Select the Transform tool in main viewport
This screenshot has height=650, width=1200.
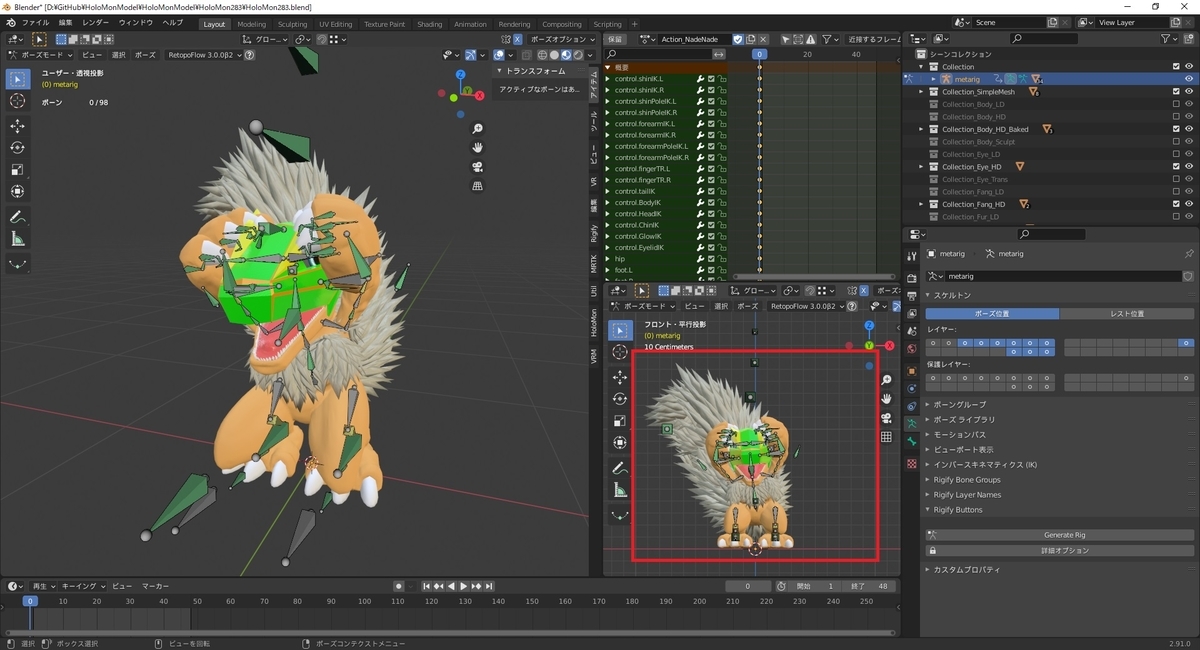[18, 191]
